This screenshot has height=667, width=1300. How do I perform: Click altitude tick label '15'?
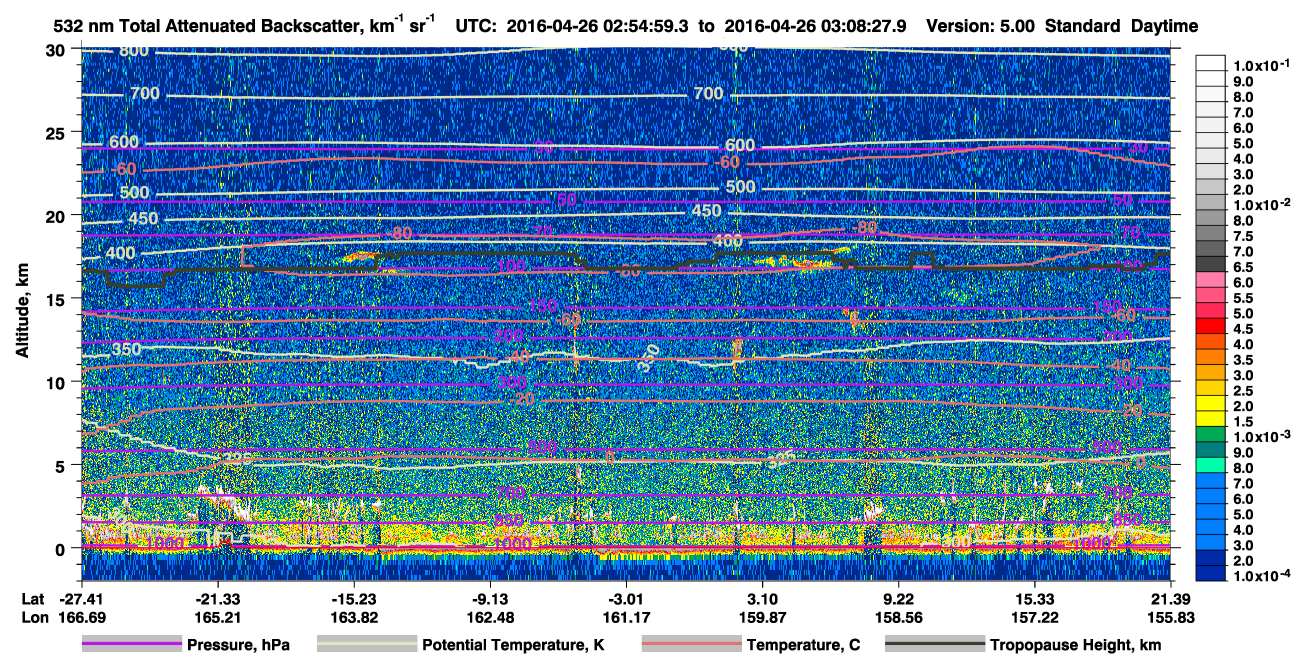[x=56, y=298]
